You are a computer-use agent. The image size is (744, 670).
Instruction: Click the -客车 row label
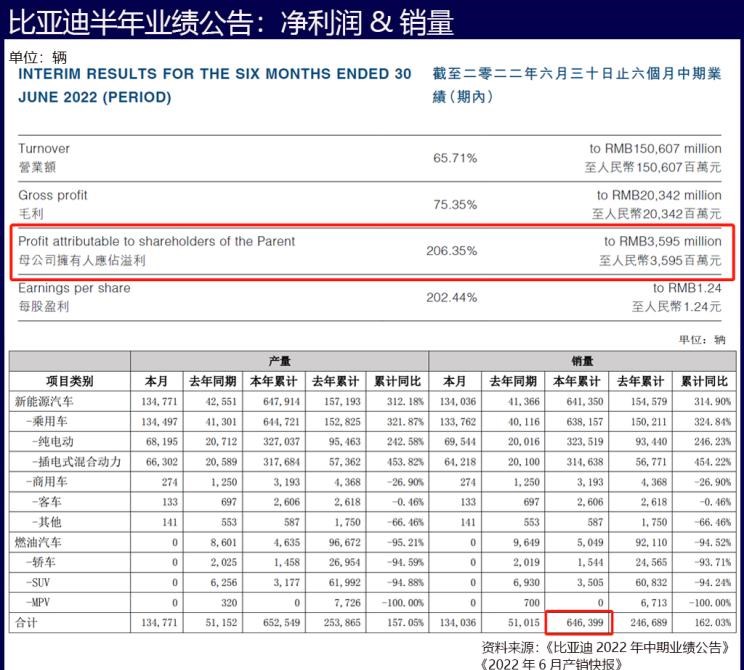click(46, 502)
